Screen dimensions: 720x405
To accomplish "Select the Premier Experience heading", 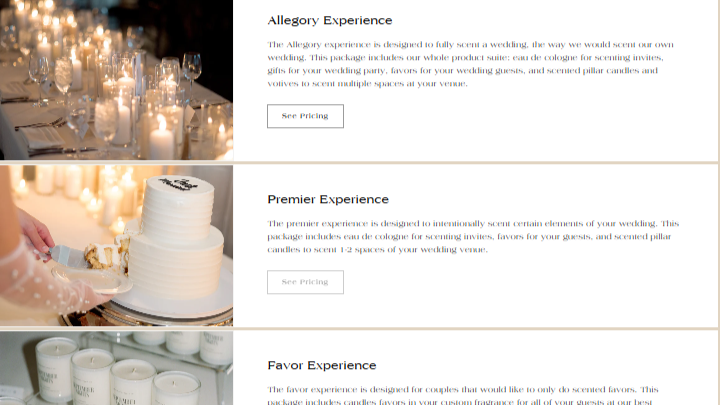I will pos(328,199).
